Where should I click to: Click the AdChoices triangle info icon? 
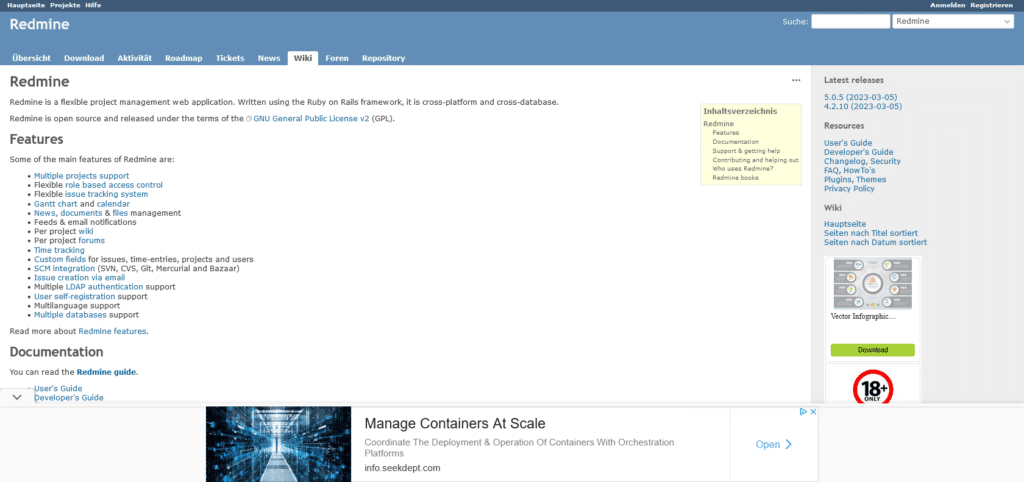click(802, 412)
